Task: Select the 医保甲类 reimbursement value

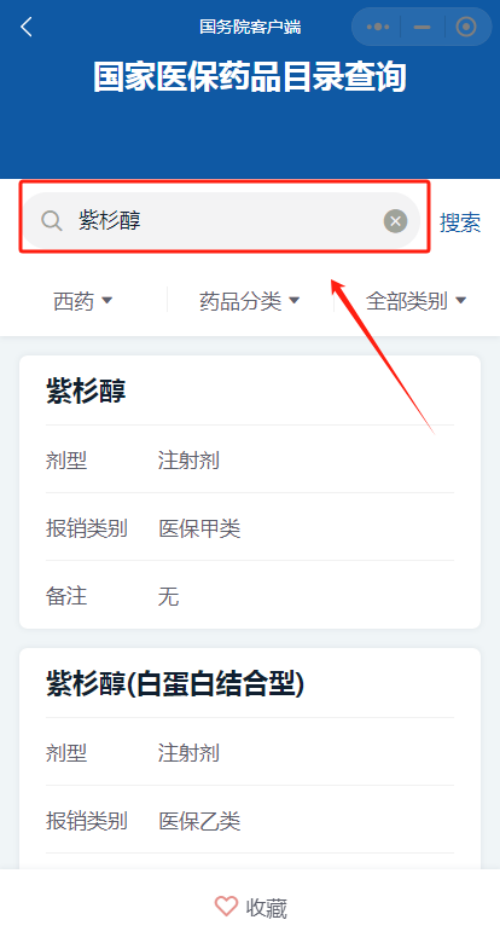Action: [200, 529]
